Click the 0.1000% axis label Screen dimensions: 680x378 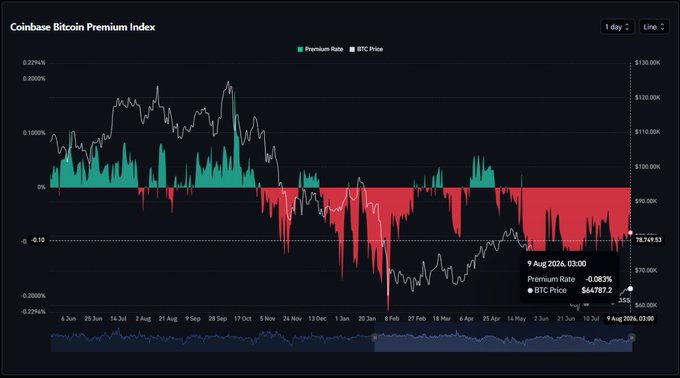(x=34, y=133)
